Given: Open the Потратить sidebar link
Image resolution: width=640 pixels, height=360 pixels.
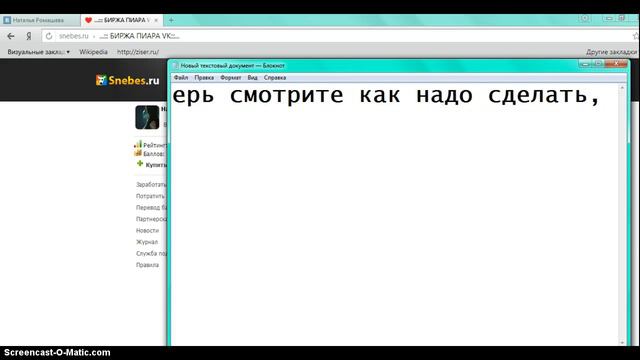Looking at the screenshot, I should (x=150, y=196).
